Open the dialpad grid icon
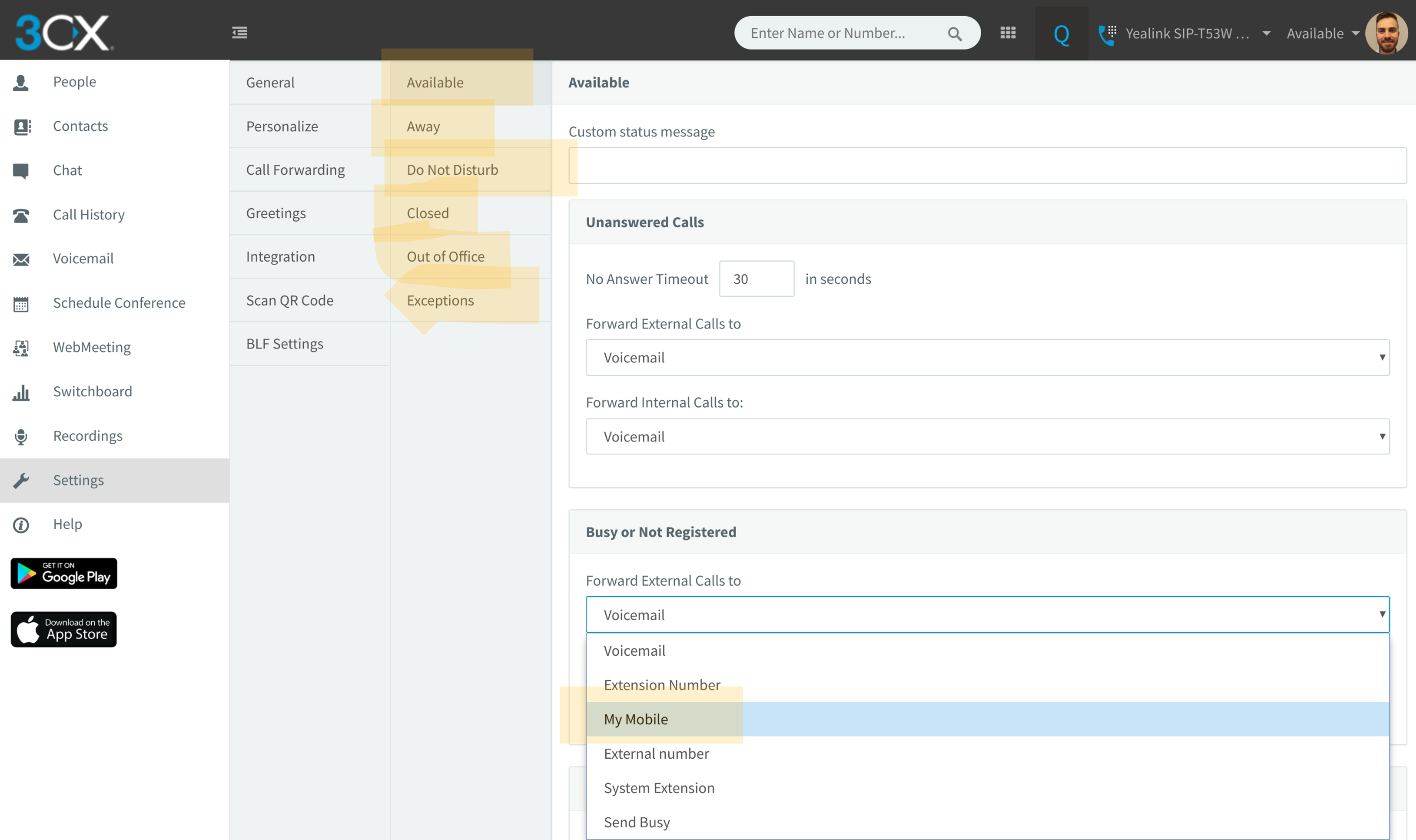 tap(1008, 33)
